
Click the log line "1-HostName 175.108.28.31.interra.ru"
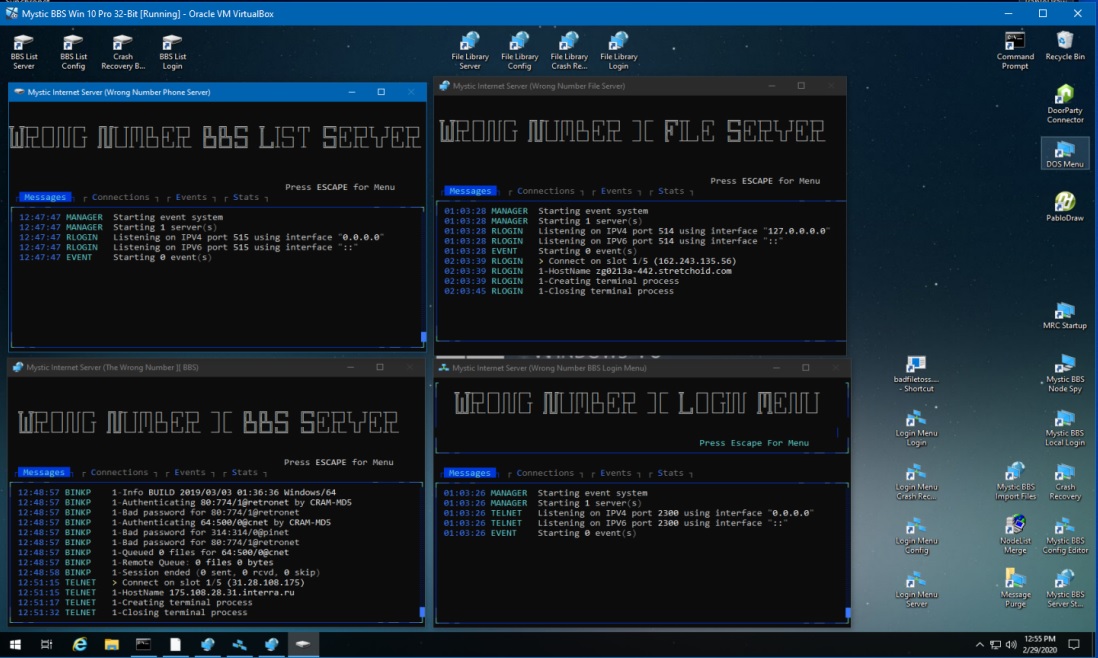203,592
